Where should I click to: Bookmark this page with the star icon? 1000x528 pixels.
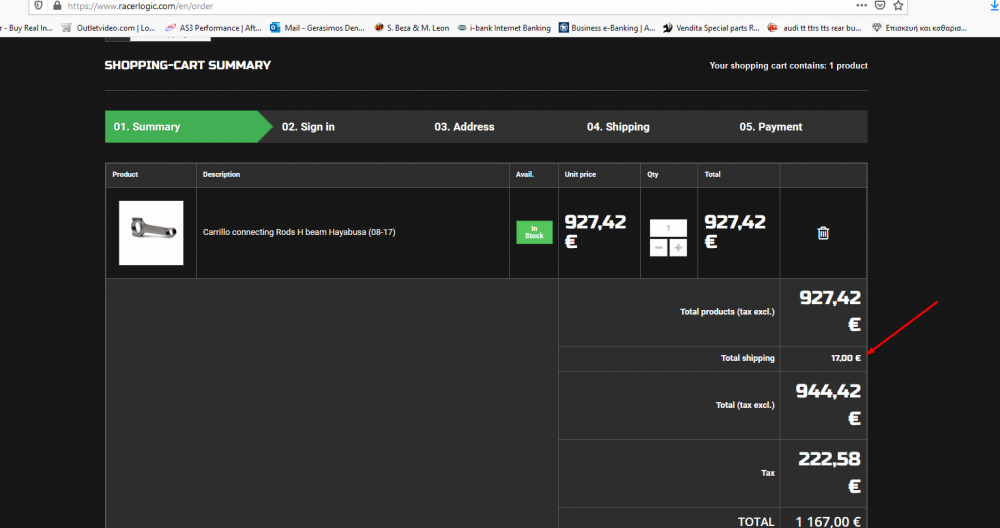point(898,5)
